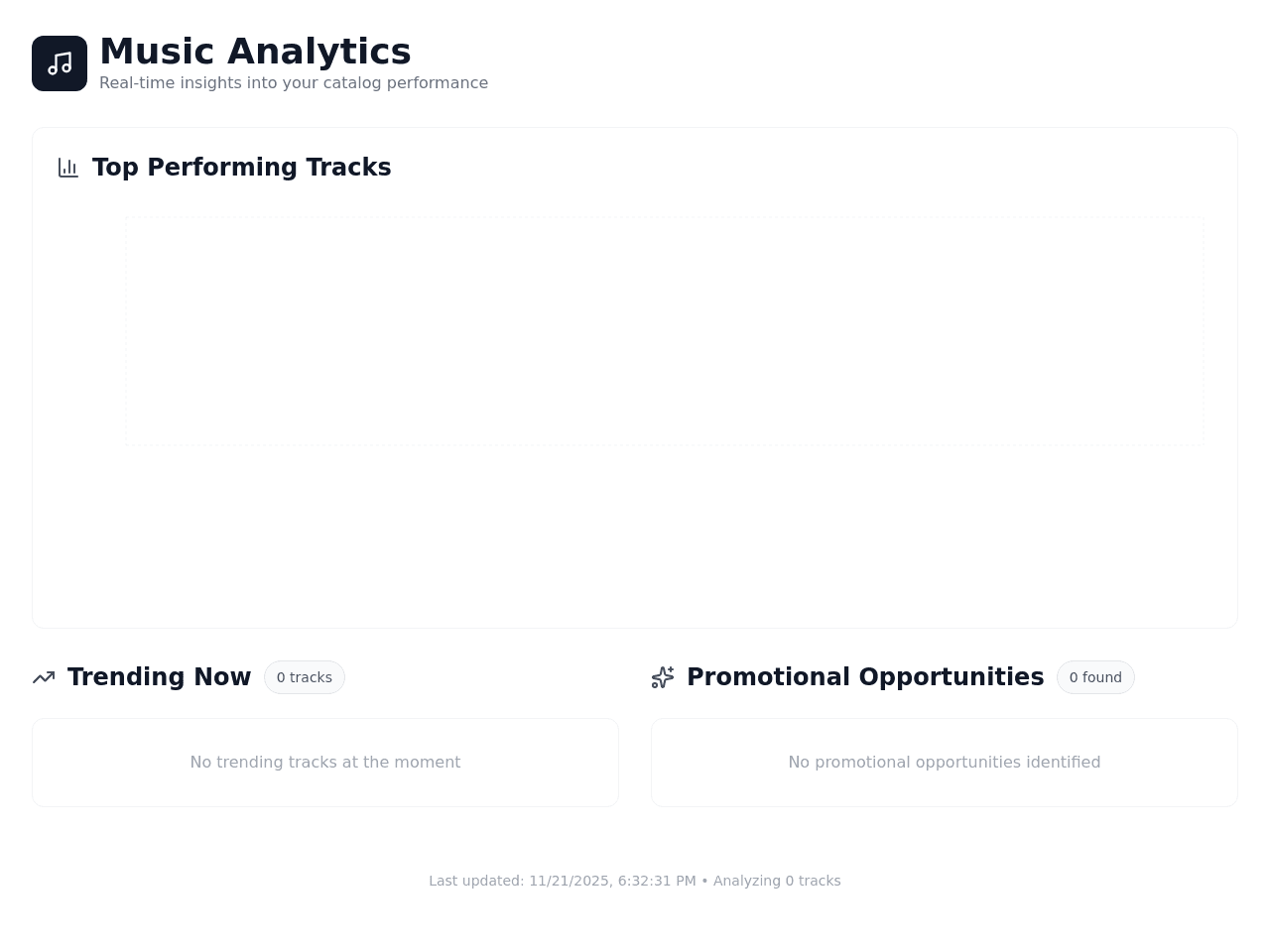Open the Trending Now section heading
The width and height of the screenshot is (1270, 952).
tap(159, 677)
